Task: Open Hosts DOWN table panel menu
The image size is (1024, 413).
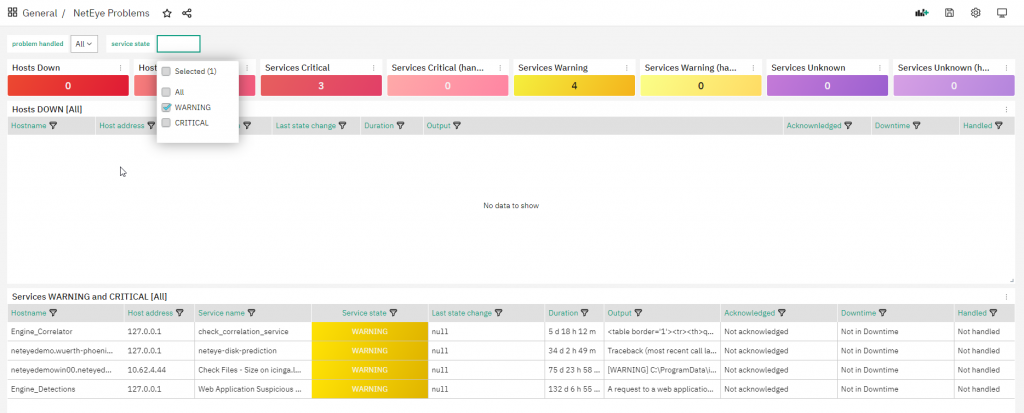Action: [1006, 109]
